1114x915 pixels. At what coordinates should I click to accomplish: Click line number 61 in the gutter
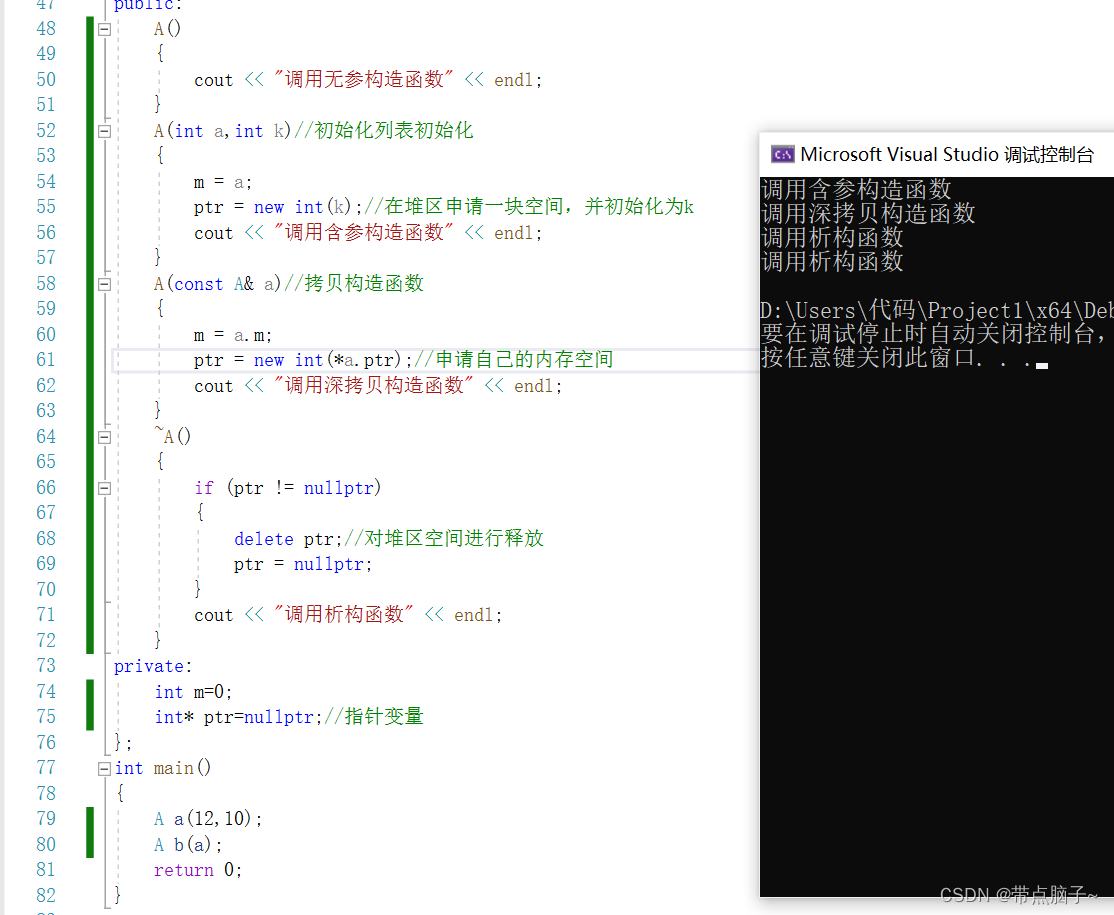point(46,359)
